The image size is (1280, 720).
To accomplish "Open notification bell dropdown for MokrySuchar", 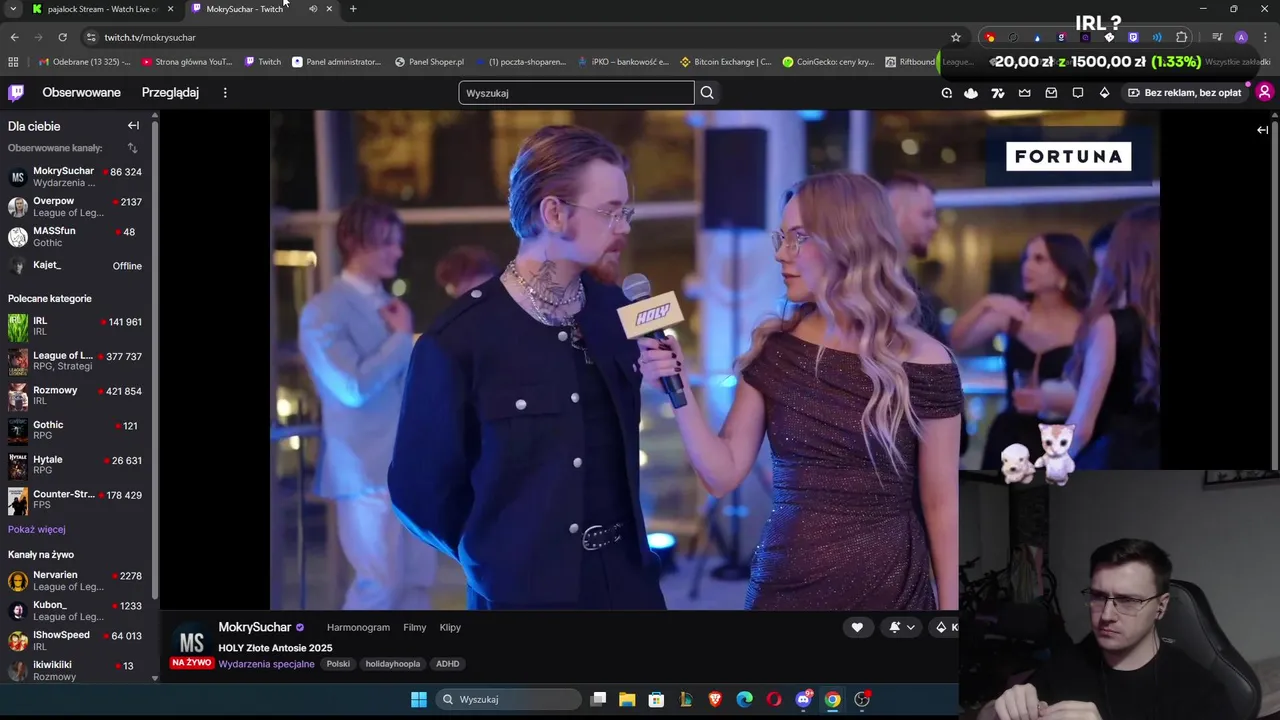I will [x=902, y=627].
